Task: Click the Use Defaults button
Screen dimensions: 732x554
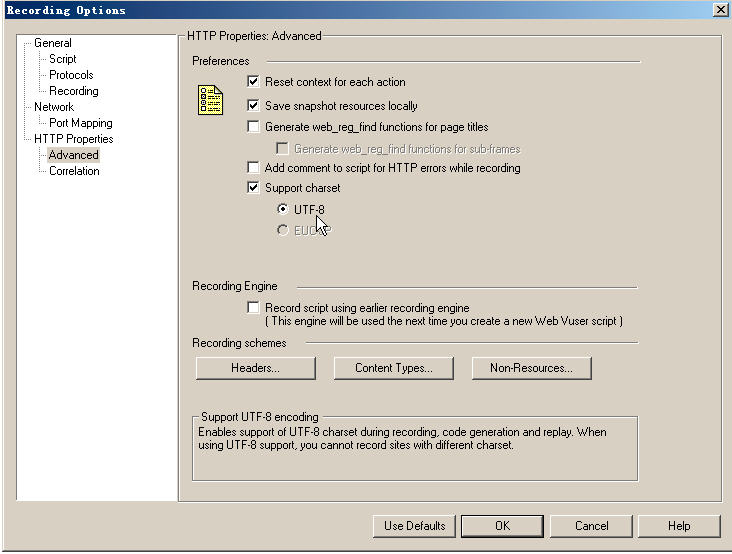Action: click(x=414, y=526)
